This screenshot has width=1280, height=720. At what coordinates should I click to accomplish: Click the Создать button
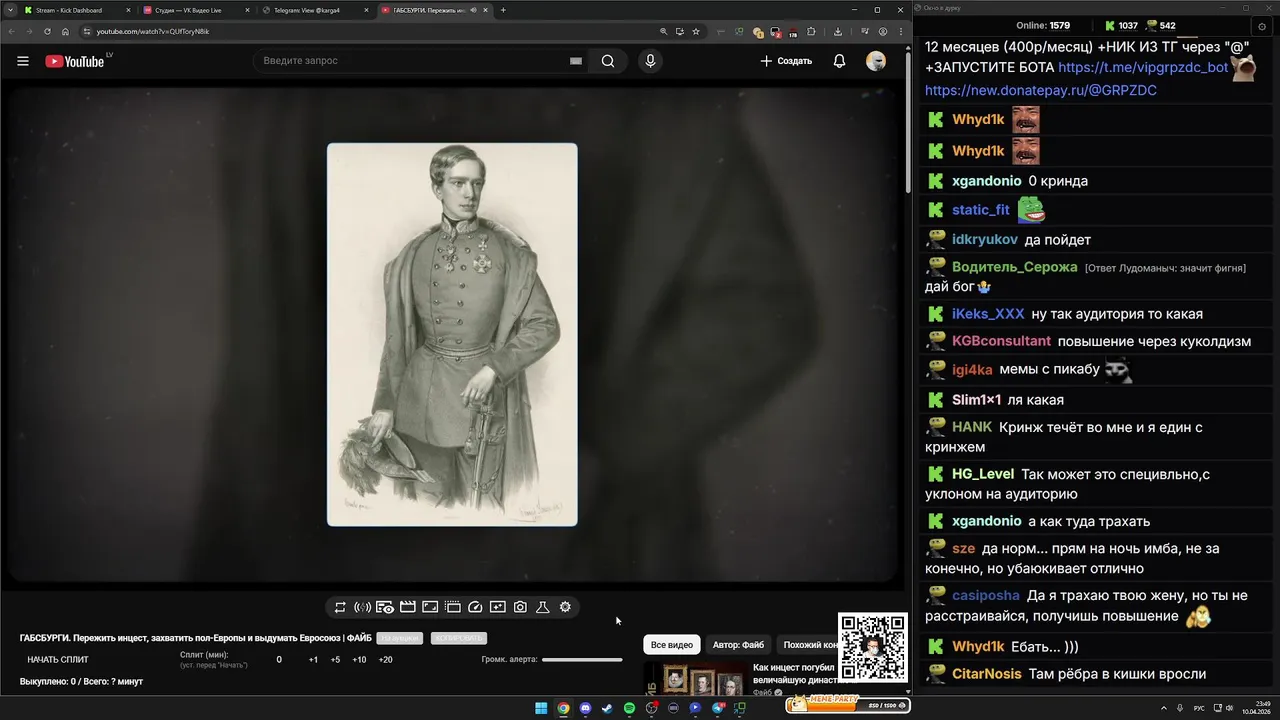click(x=786, y=61)
